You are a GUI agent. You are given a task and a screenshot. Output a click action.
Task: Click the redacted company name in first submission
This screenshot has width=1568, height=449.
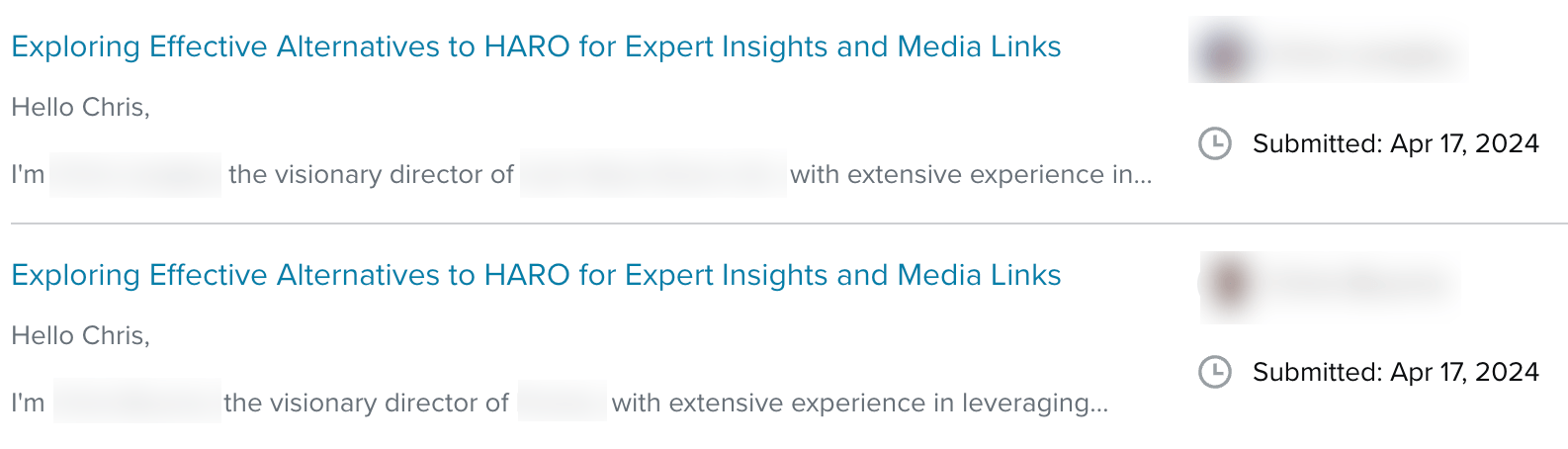(653, 175)
